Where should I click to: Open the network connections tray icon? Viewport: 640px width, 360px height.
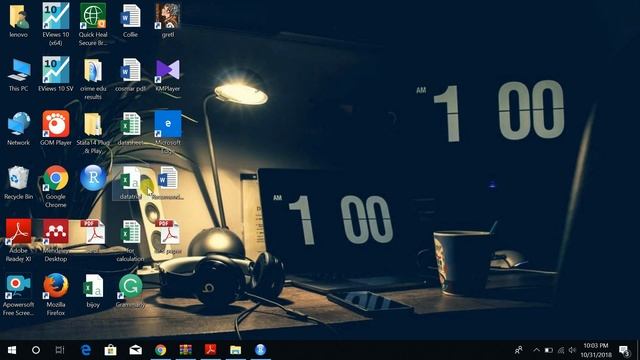561,350
